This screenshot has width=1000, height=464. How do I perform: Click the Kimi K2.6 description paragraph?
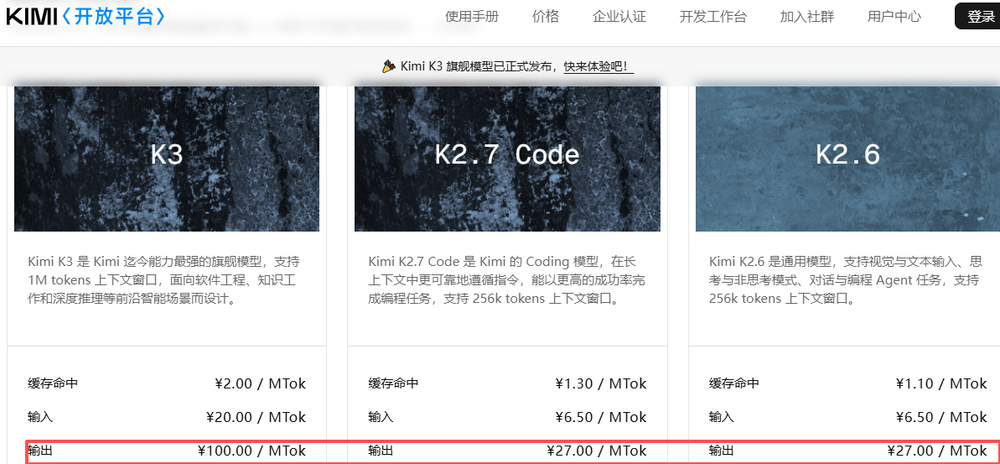(844, 280)
